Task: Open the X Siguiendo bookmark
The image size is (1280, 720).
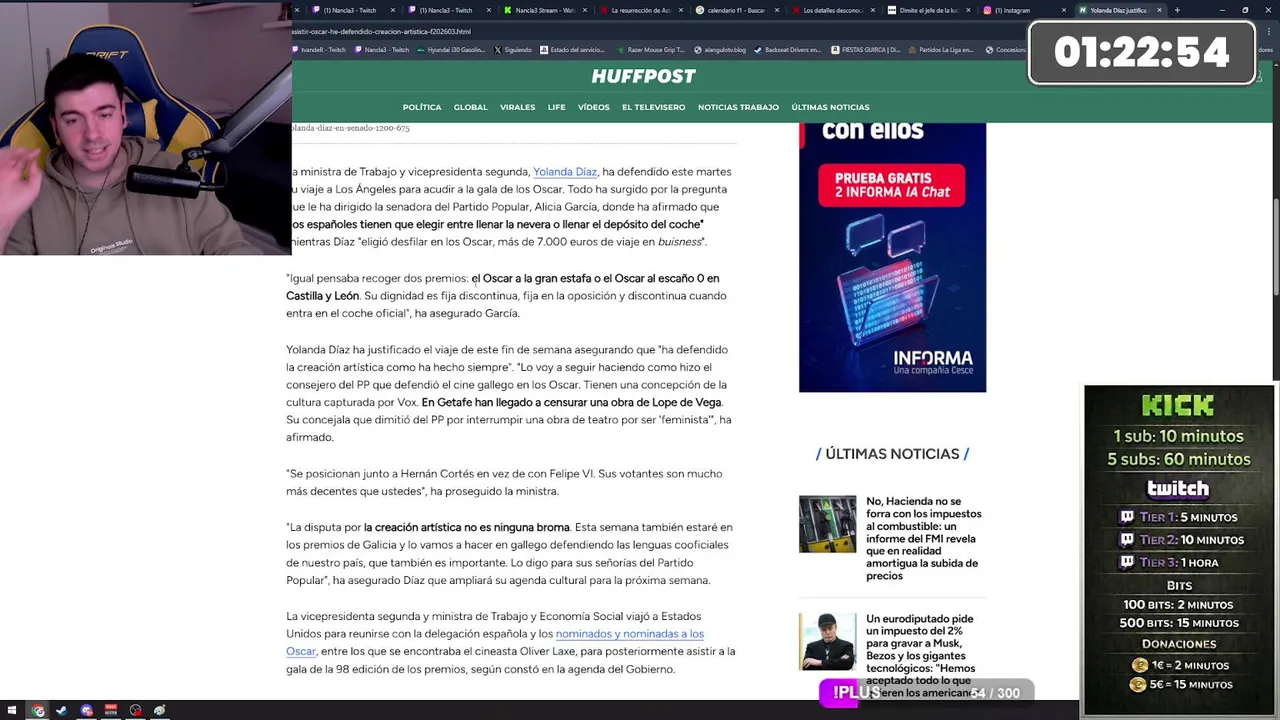Action: [x=514, y=49]
